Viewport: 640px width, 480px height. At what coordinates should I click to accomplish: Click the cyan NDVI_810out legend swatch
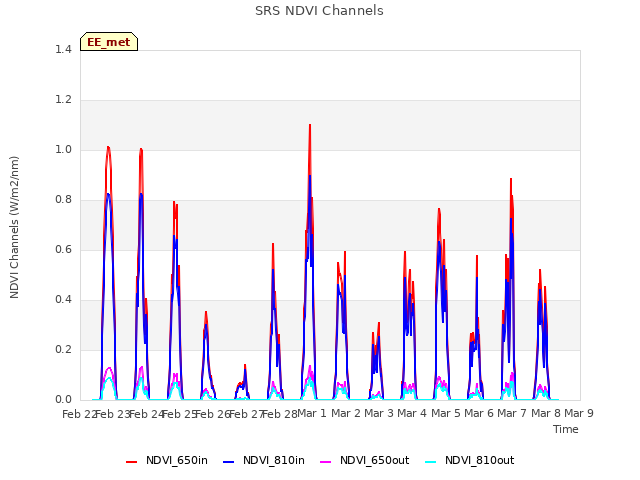point(431,462)
